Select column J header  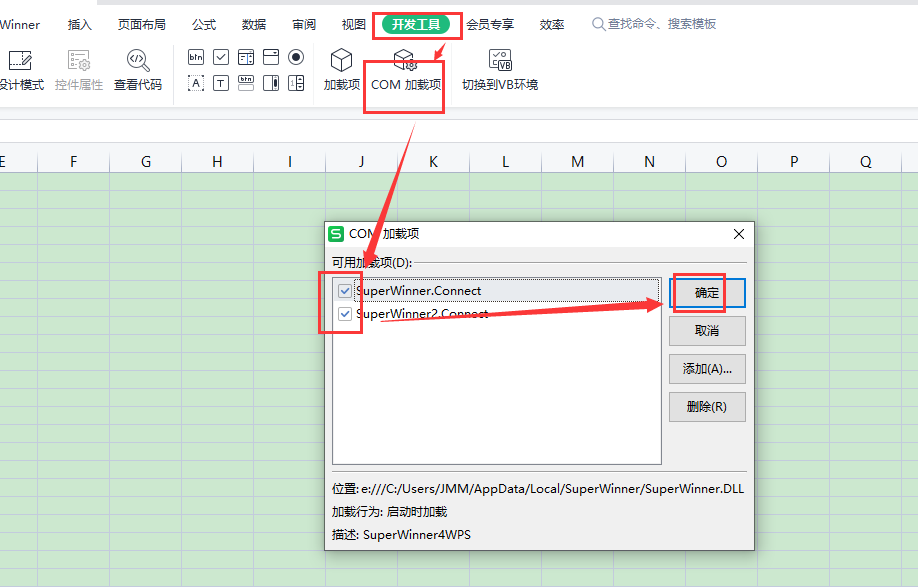[x=361, y=162]
